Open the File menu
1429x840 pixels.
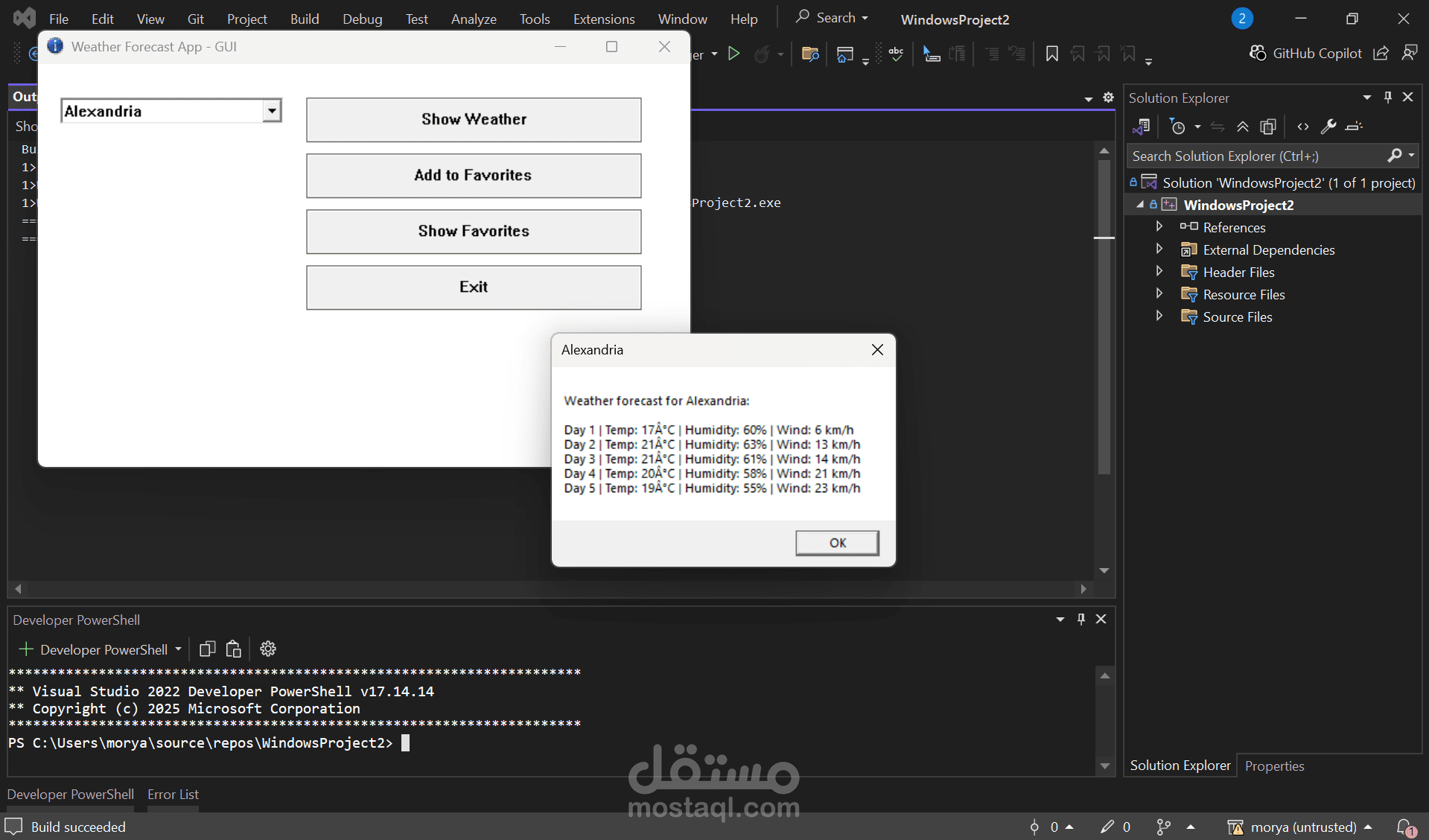(x=59, y=19)
